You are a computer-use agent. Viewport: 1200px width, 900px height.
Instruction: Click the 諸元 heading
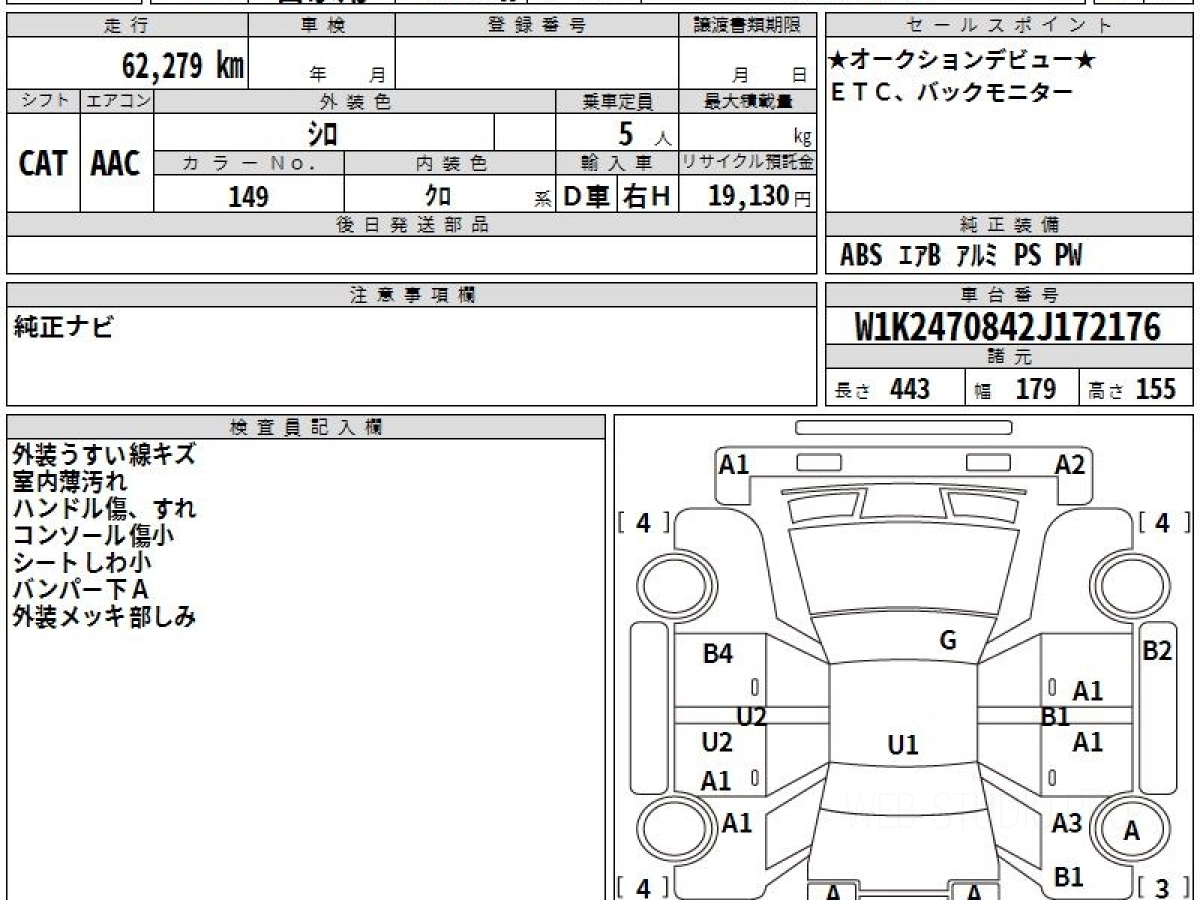(1009, 357)
